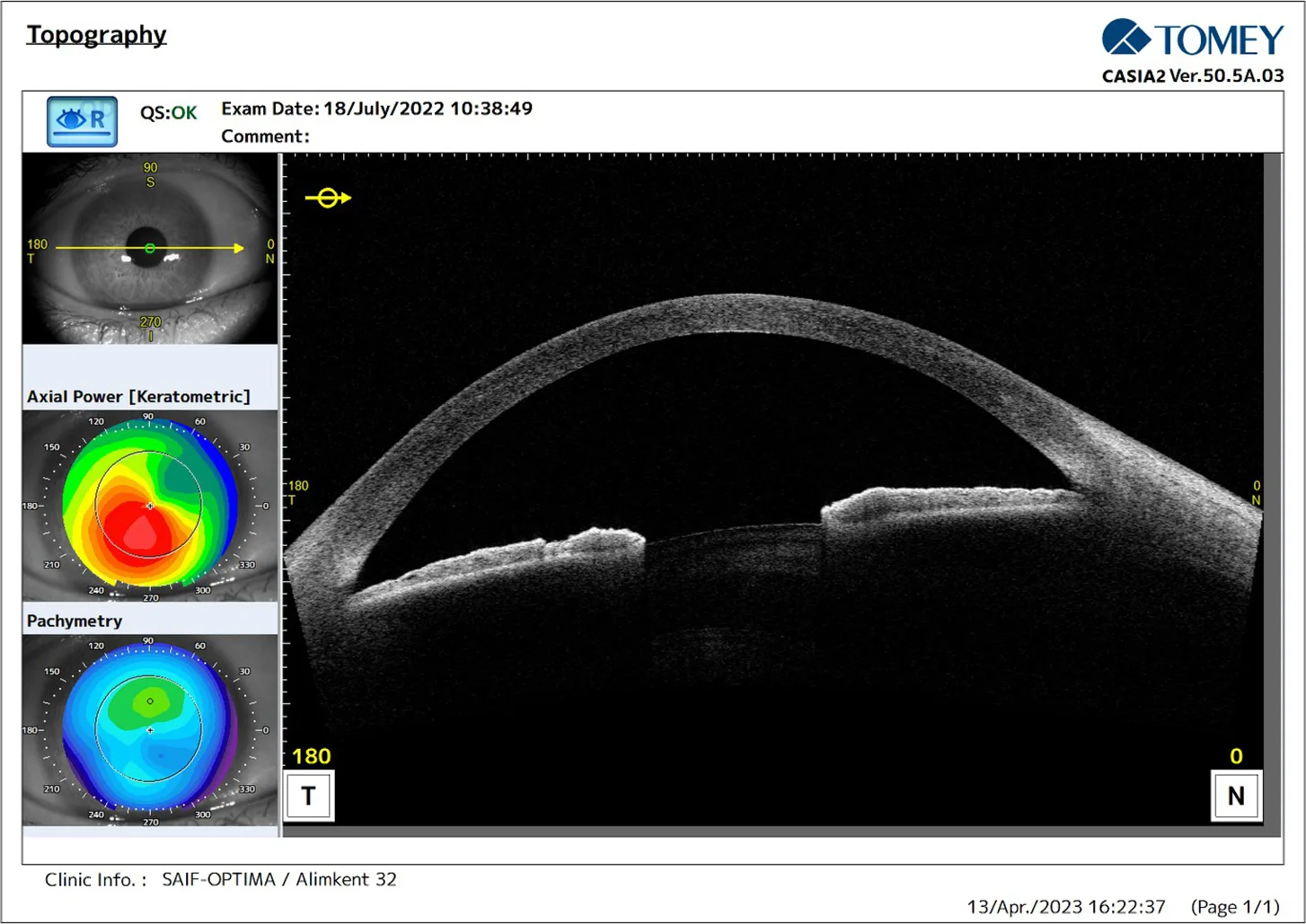Click the Axial Power [Keratometric] label

point(138,396)
